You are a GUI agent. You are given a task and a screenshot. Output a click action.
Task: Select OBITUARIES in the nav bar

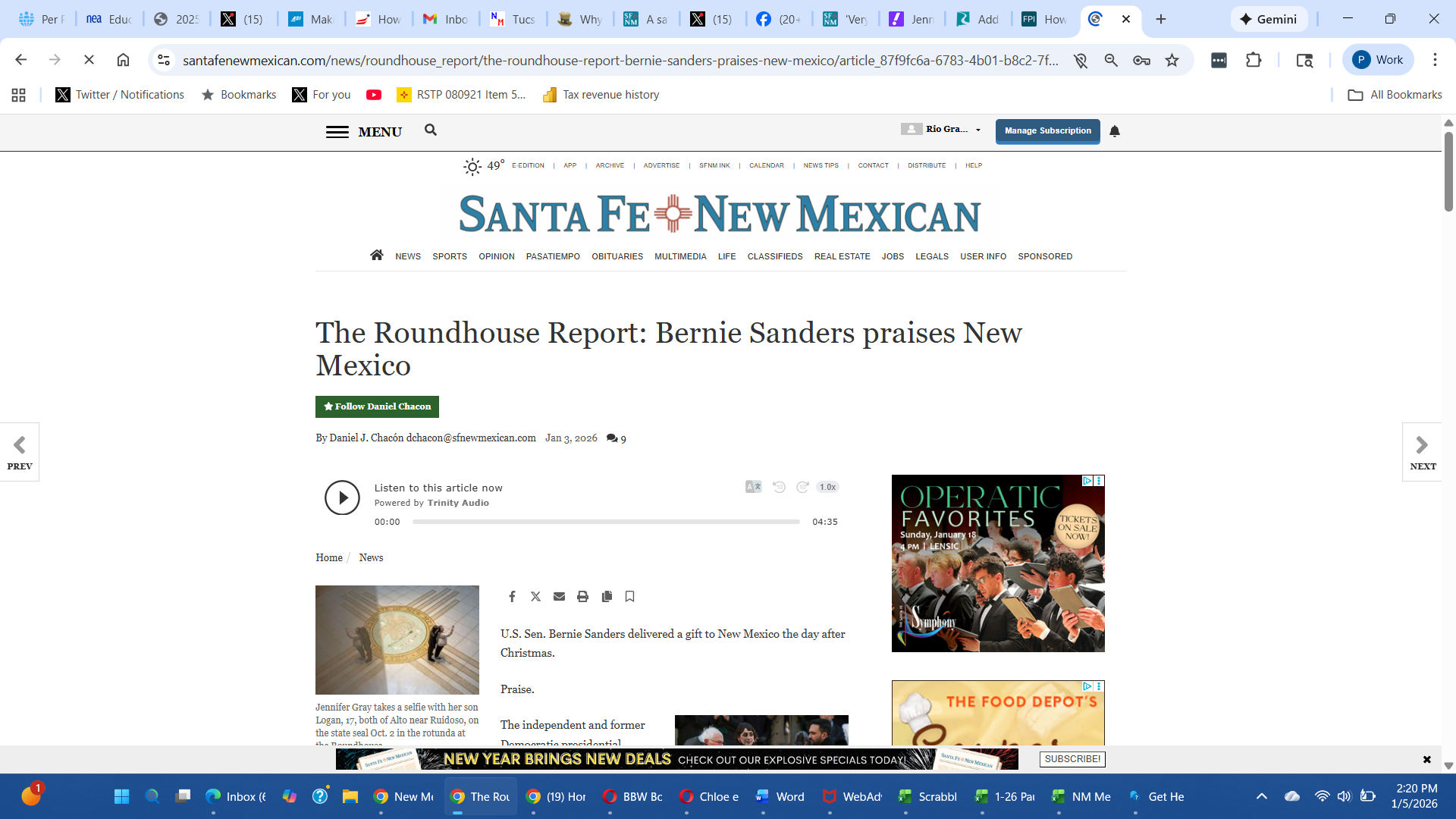click(x=617, y=256)
